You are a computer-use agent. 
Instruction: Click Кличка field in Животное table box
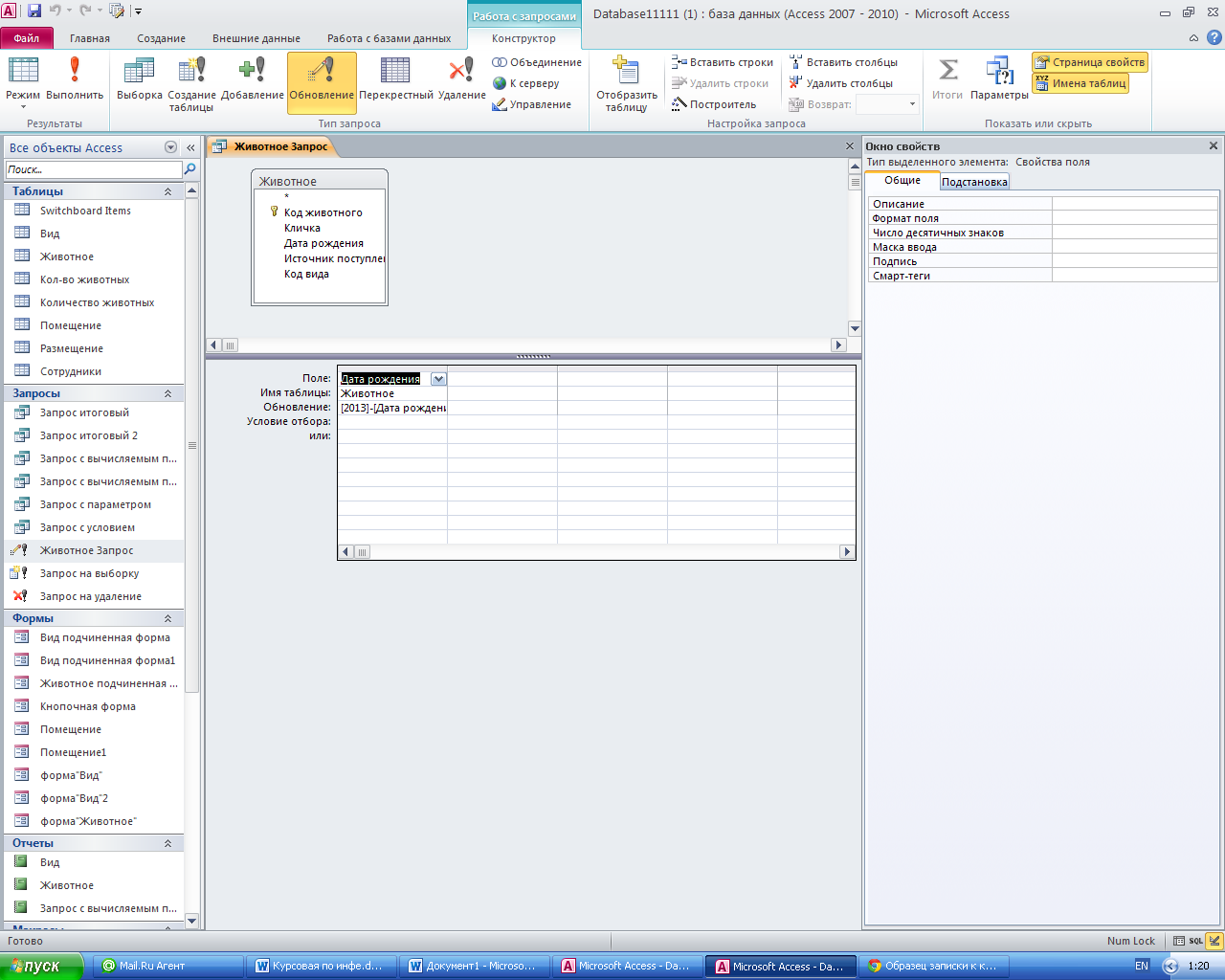click(x=302, y=228)
